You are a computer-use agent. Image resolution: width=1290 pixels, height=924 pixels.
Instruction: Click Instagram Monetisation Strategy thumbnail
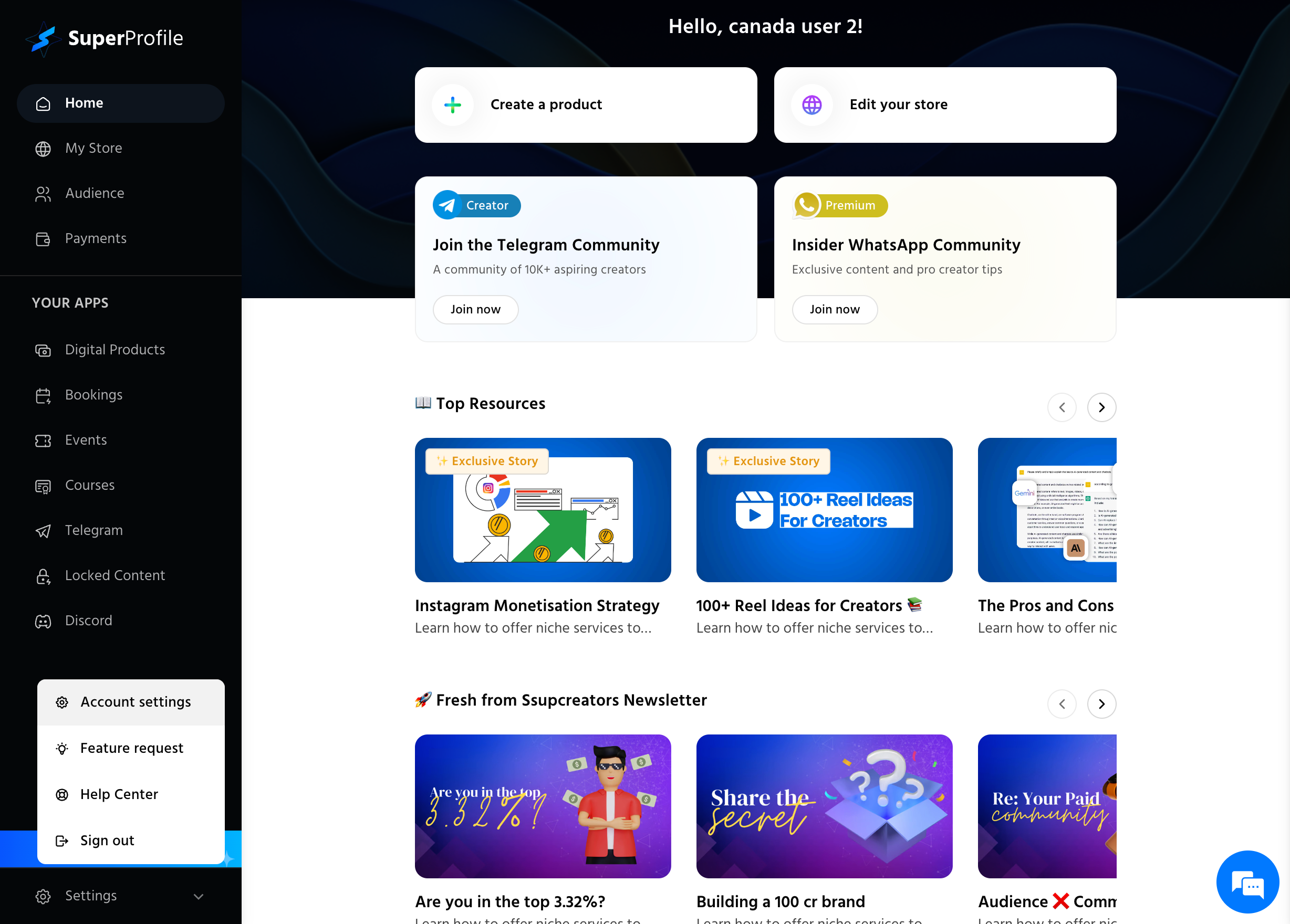543,510
